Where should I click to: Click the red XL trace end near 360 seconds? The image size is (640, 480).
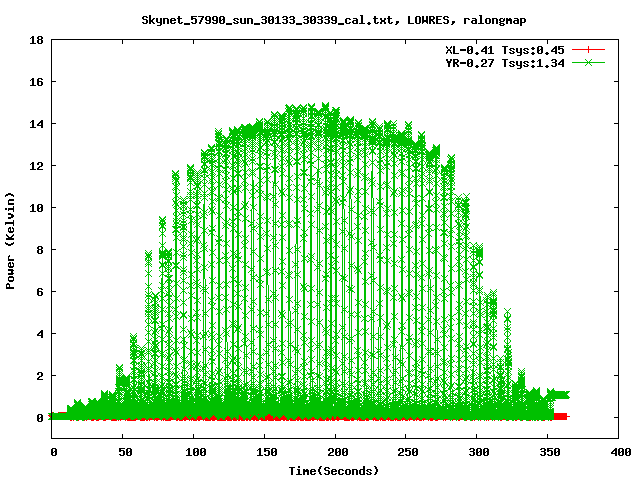[x=562, y=416]
